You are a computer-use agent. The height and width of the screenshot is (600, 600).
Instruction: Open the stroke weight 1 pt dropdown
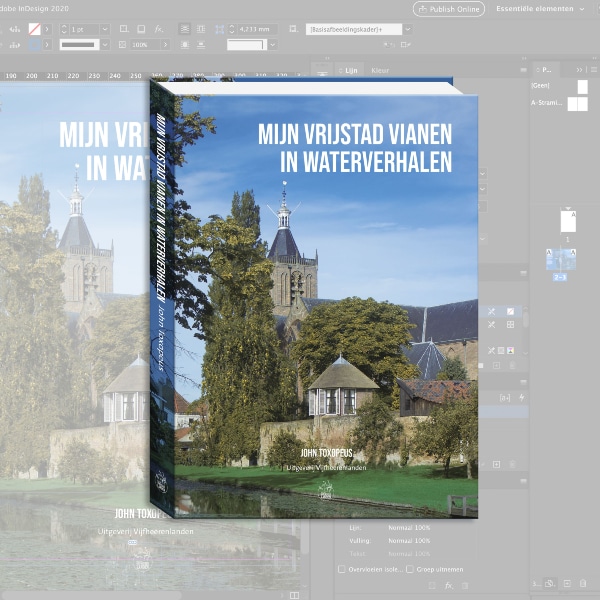[104, 29]
